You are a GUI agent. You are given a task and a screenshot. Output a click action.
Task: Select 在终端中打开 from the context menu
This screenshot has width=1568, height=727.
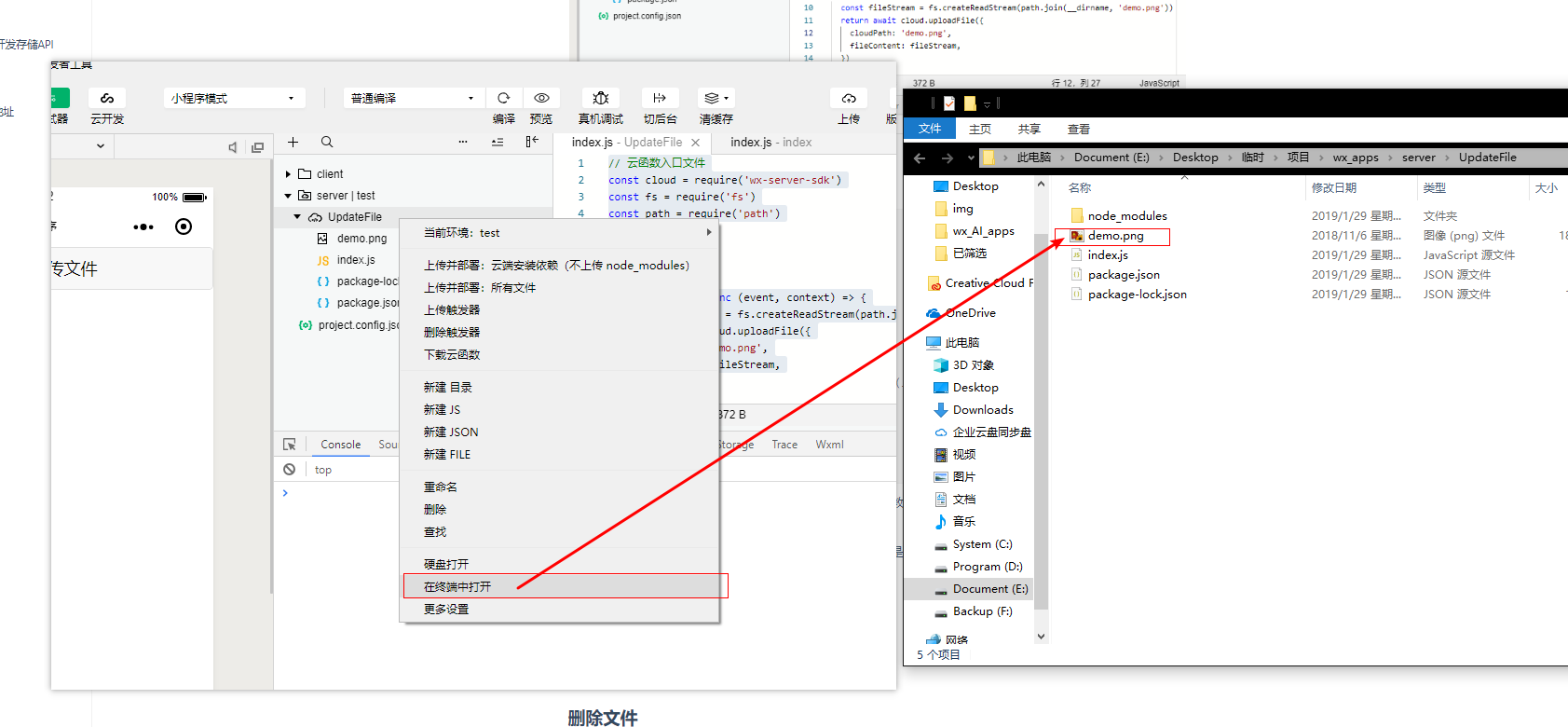pos(457,586)
